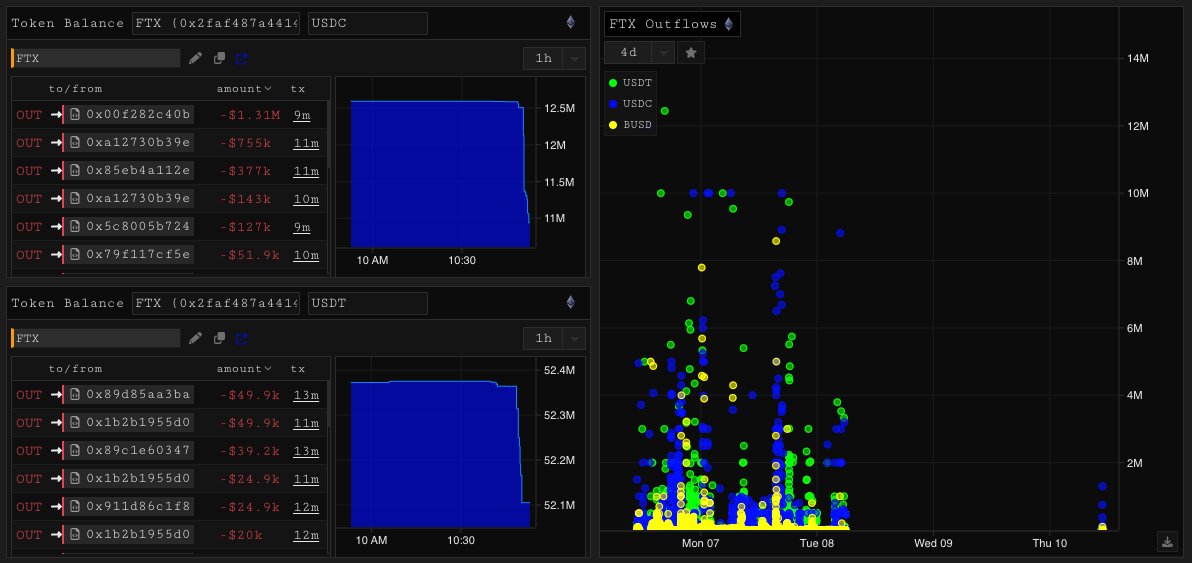This screenshot has height=563, width=1192.
Task: Copy the FTX address in USDC panel
Action: click(219, 59)
